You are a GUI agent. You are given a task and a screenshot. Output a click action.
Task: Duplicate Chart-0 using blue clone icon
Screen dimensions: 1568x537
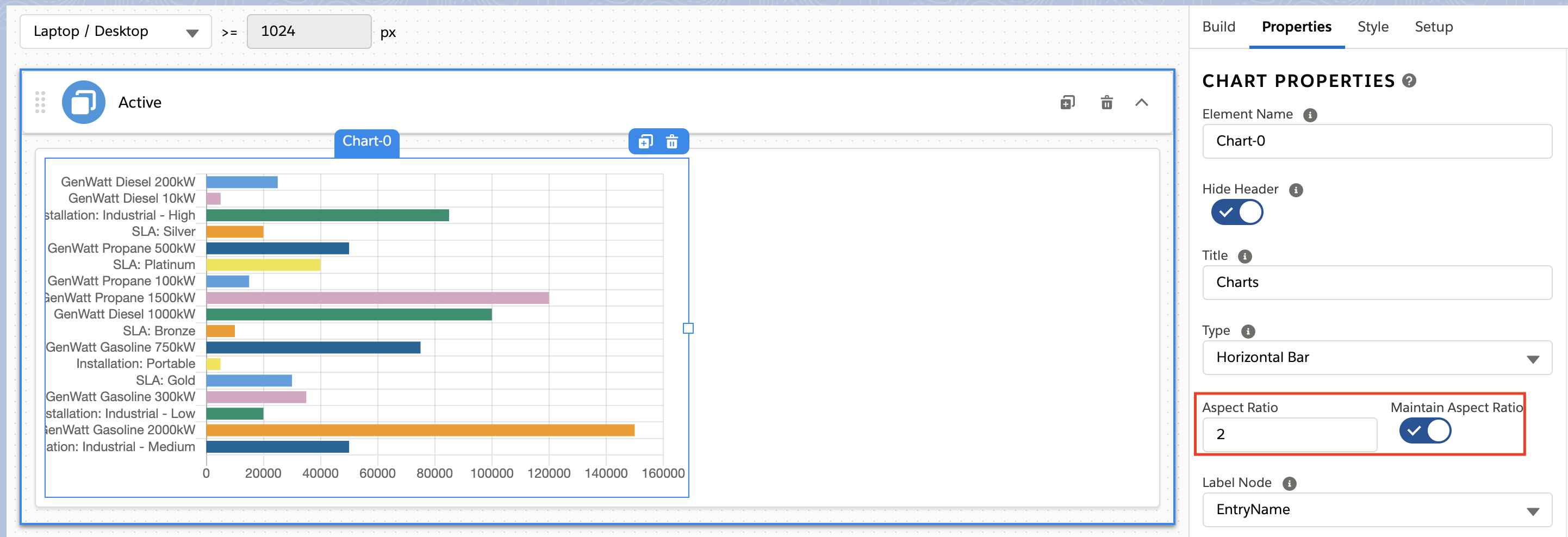(x=645, y=142)
